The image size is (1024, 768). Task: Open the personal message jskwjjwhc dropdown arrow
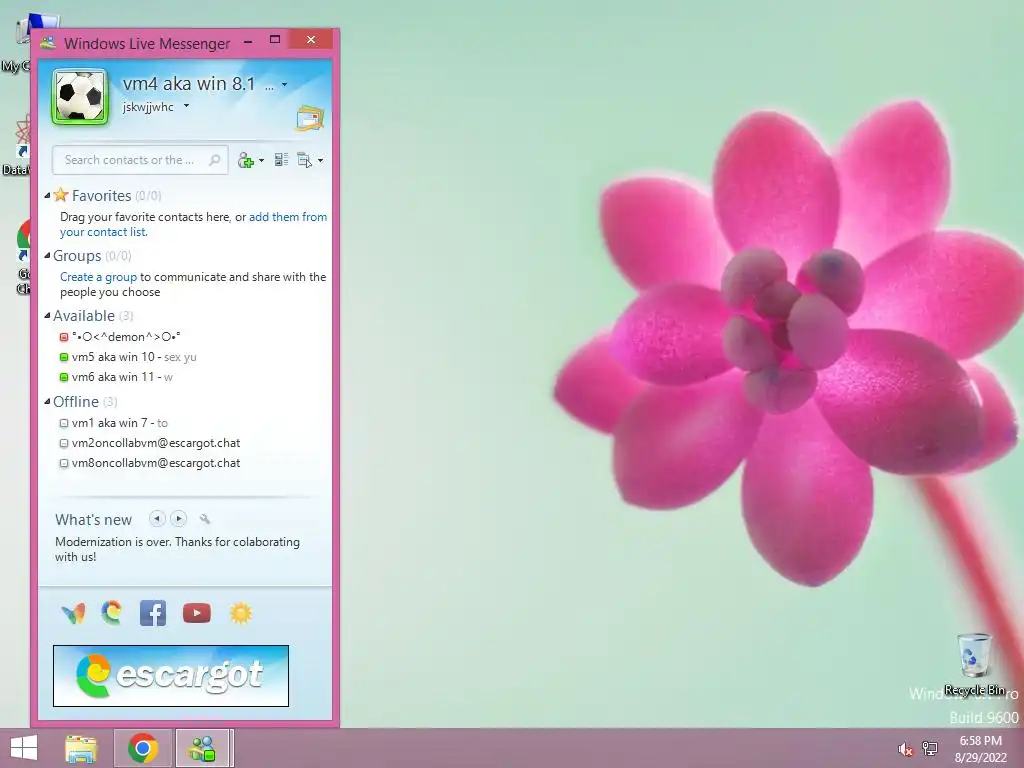186,106
